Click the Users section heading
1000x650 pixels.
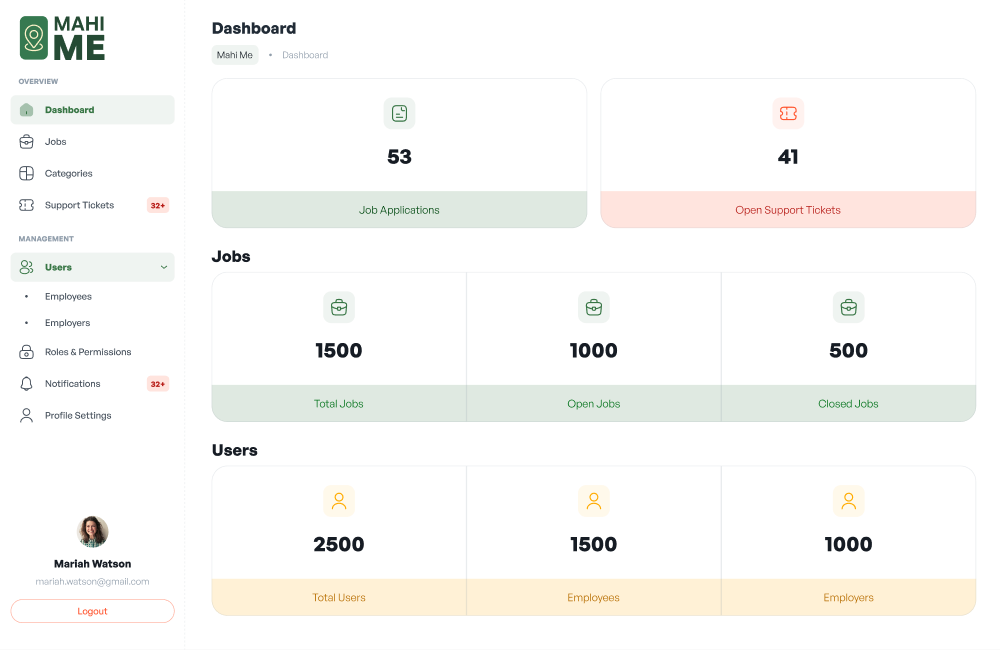click(235, 450)
